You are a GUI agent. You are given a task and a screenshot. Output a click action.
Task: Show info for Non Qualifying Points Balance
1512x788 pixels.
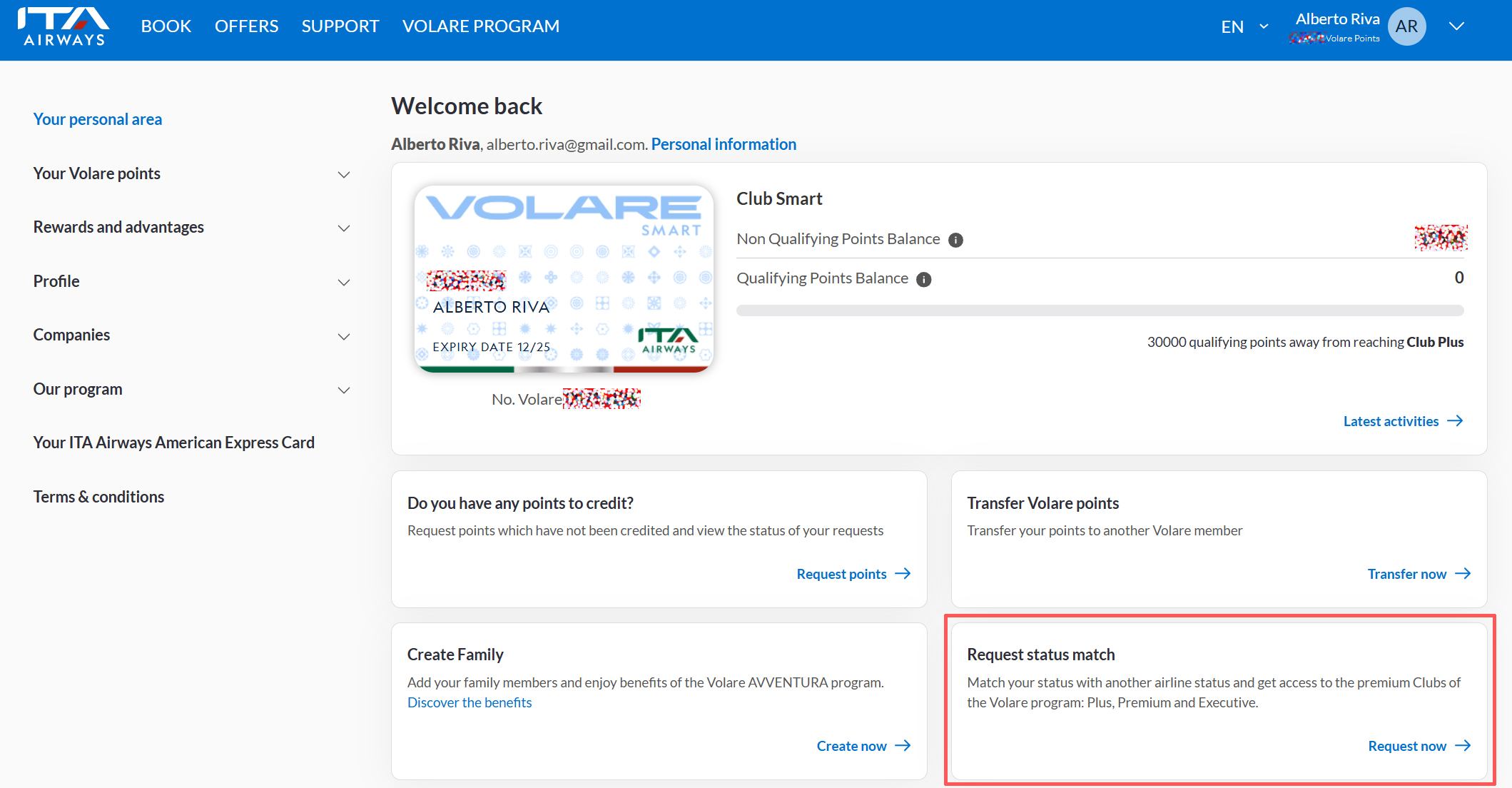[955, 240]
